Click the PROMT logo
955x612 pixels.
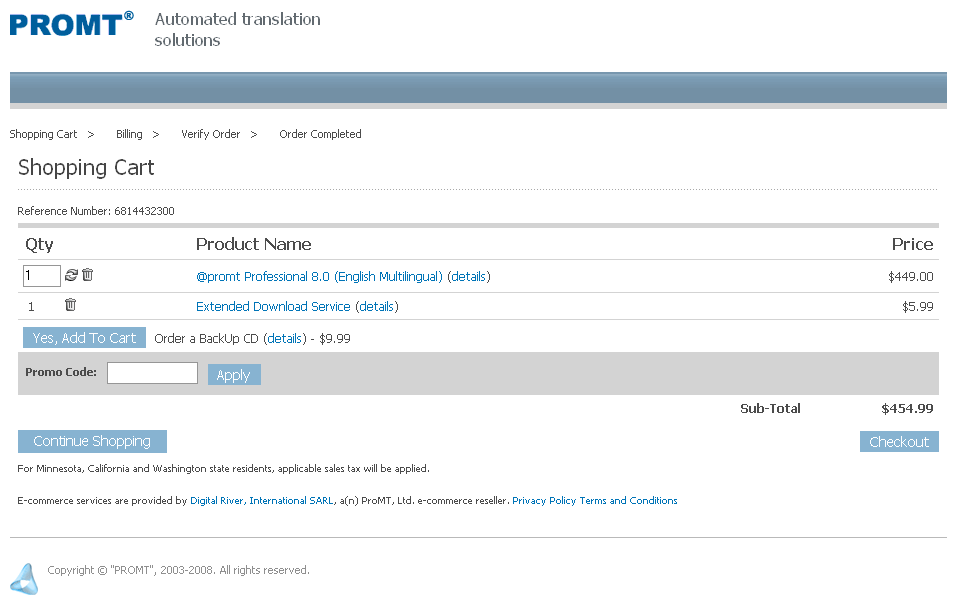point(71,24)
